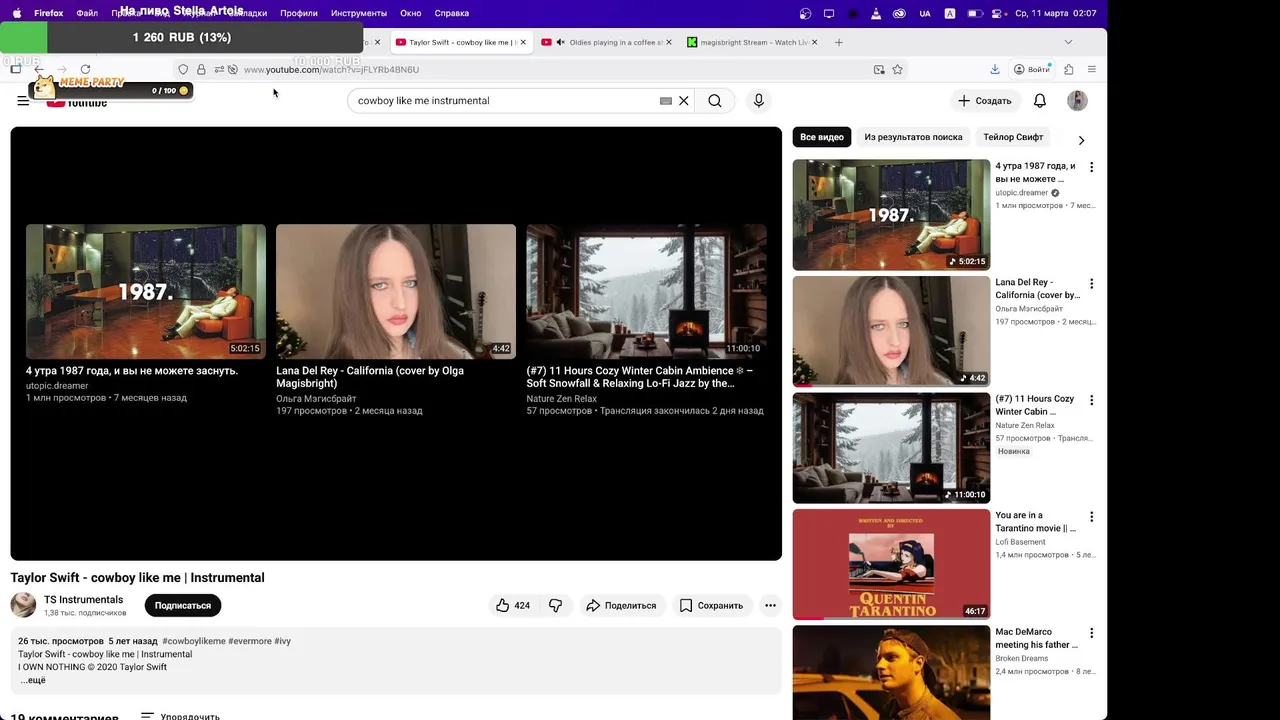This screenshot has height=720, width=1280.
Task: Open the UA keyboard layout indicator
Action: (x=924, y=13)
